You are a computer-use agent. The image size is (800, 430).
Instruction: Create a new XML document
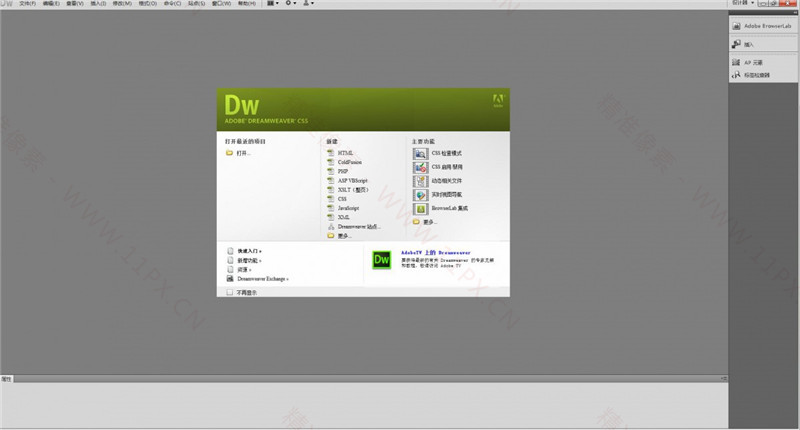[x=339, y=217]
